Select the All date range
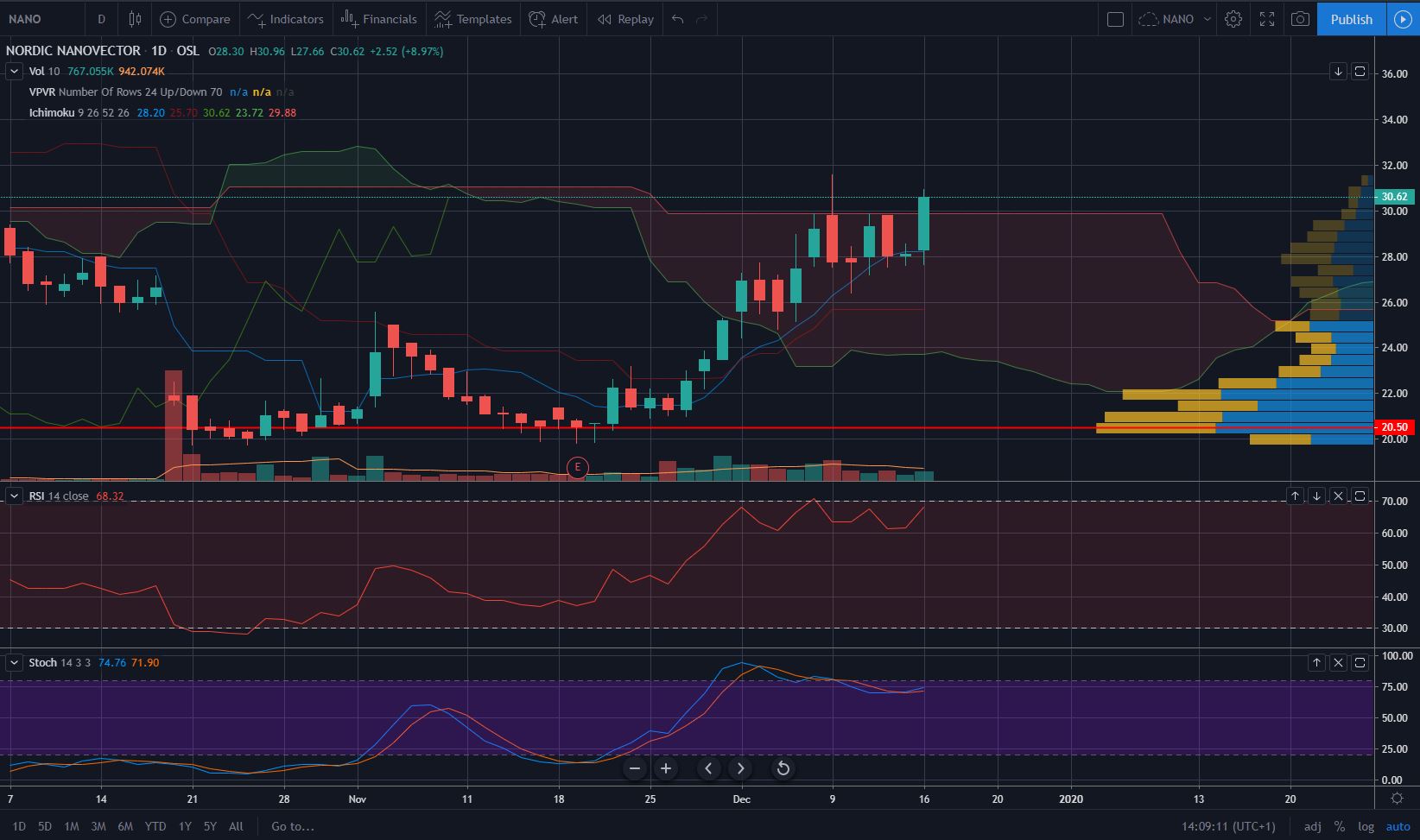 [236, 826]
